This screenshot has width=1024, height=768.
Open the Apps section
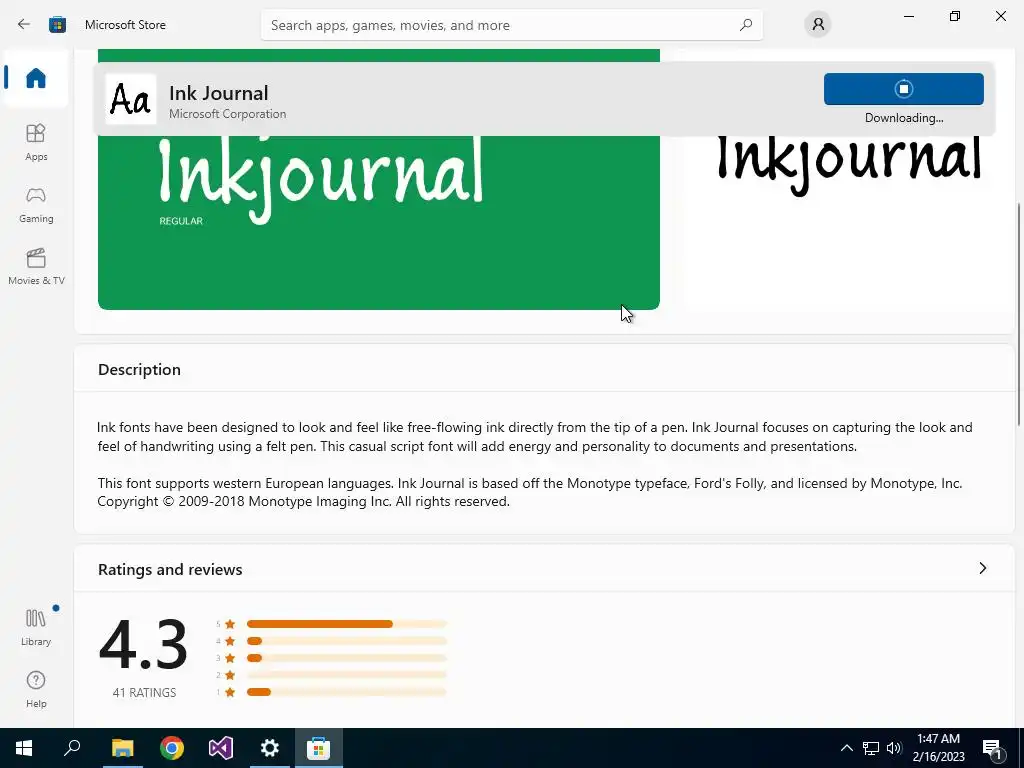36,142
